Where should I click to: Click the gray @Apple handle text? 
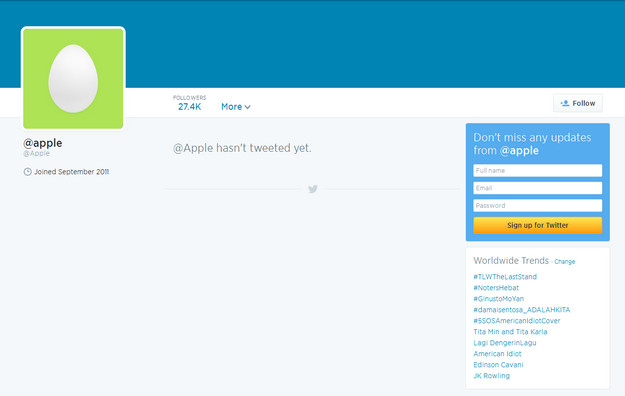[x=36, y=154]
